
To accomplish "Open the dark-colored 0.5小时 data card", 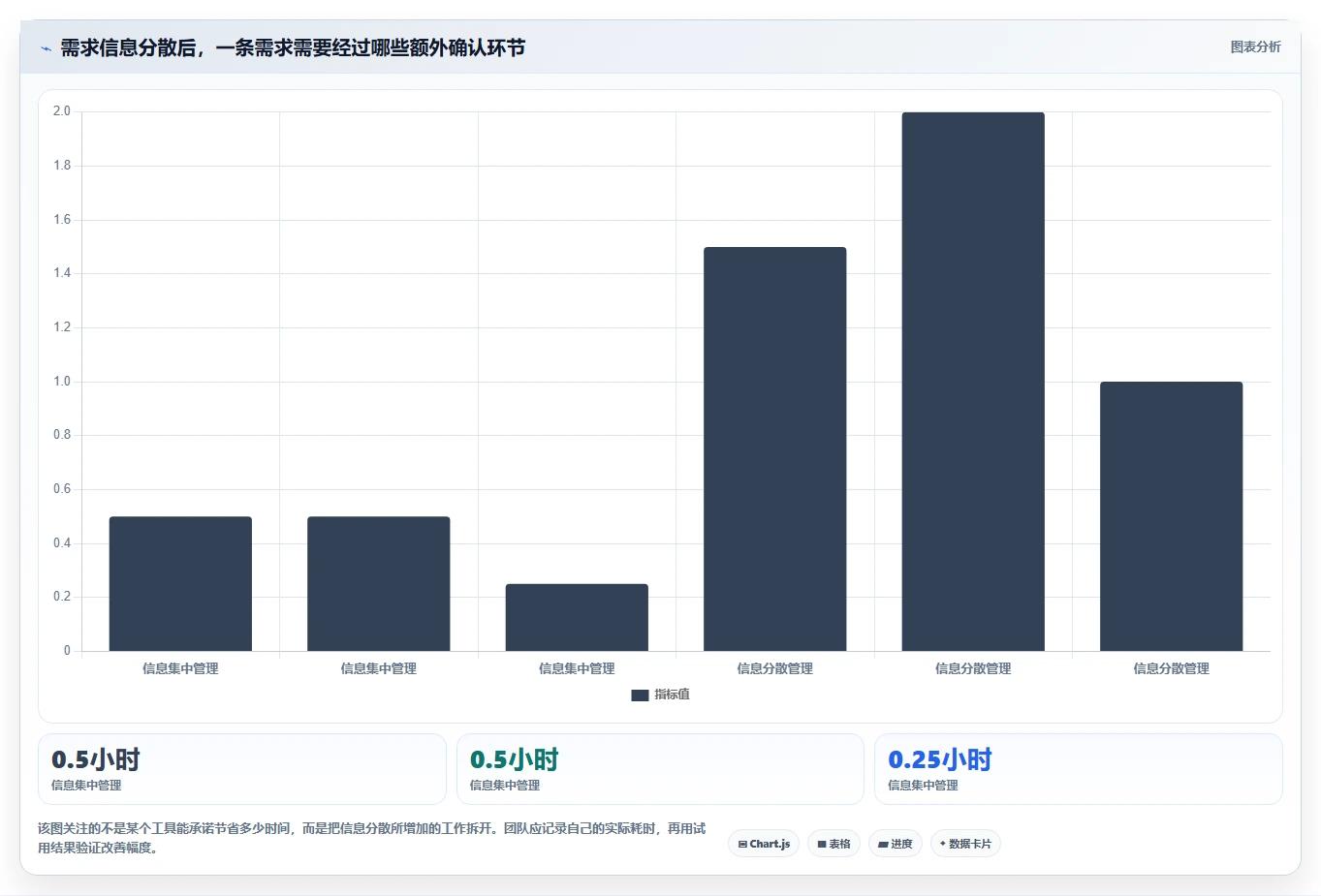I will click(x=241, y=769).
